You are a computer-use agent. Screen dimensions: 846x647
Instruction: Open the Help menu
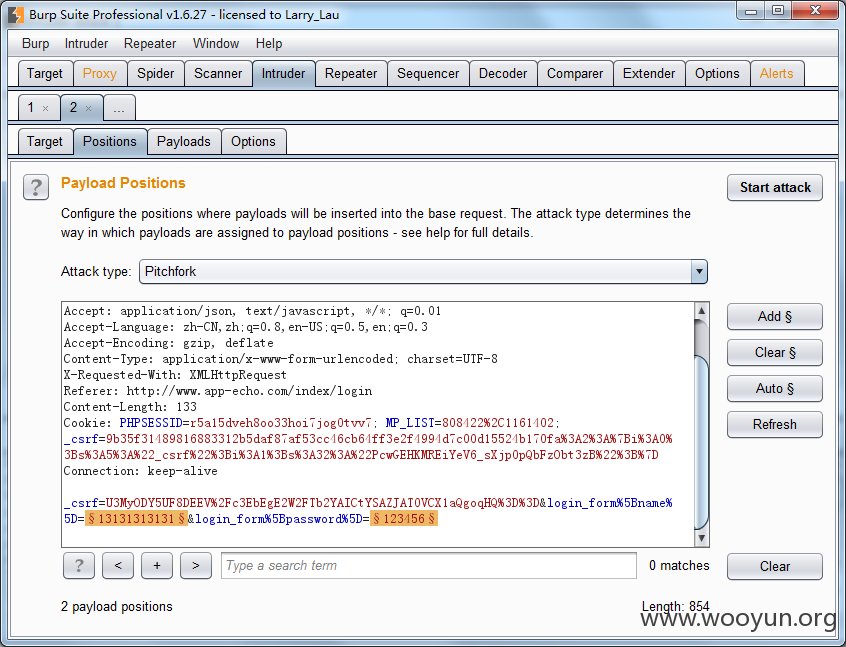coord(269,43)
